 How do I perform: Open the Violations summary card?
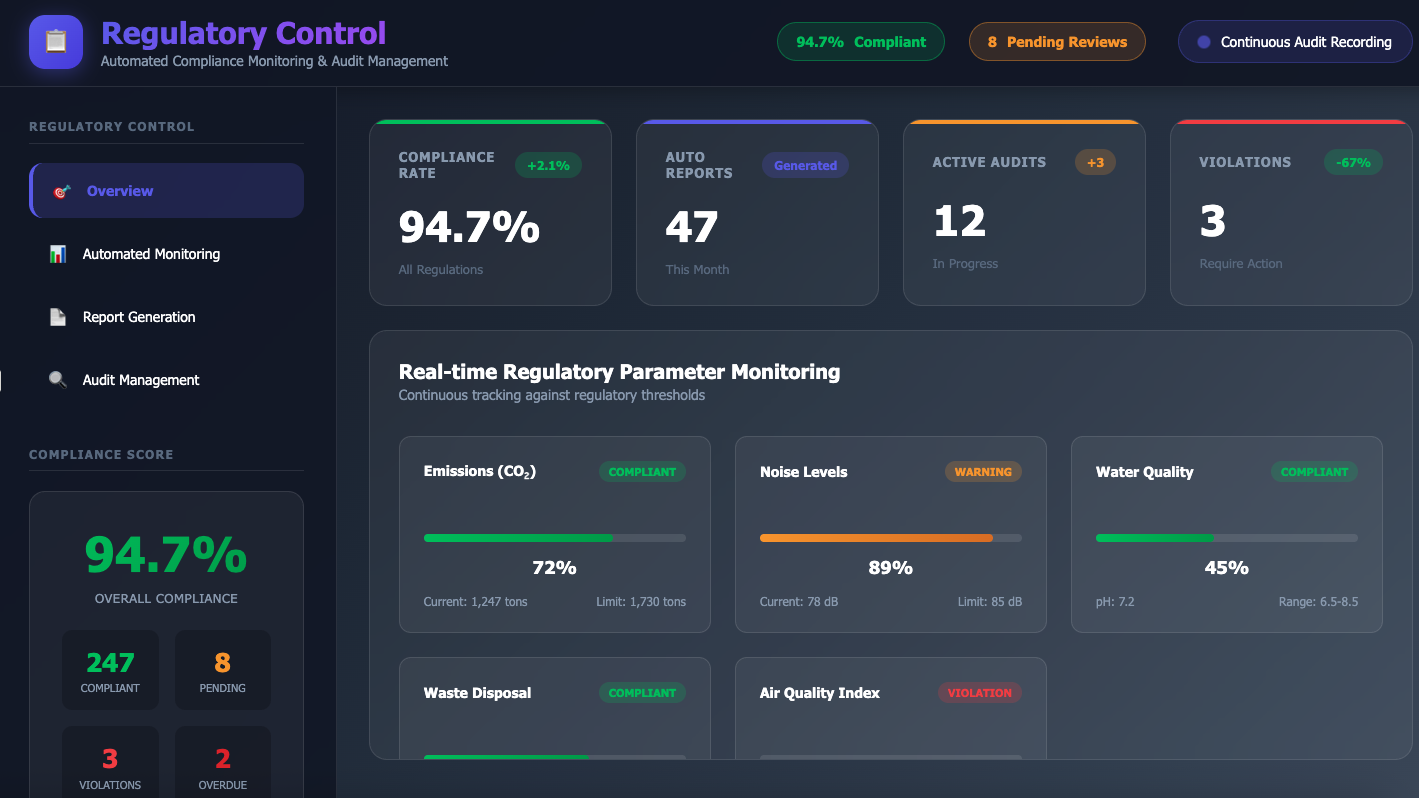coord(1290,213)
